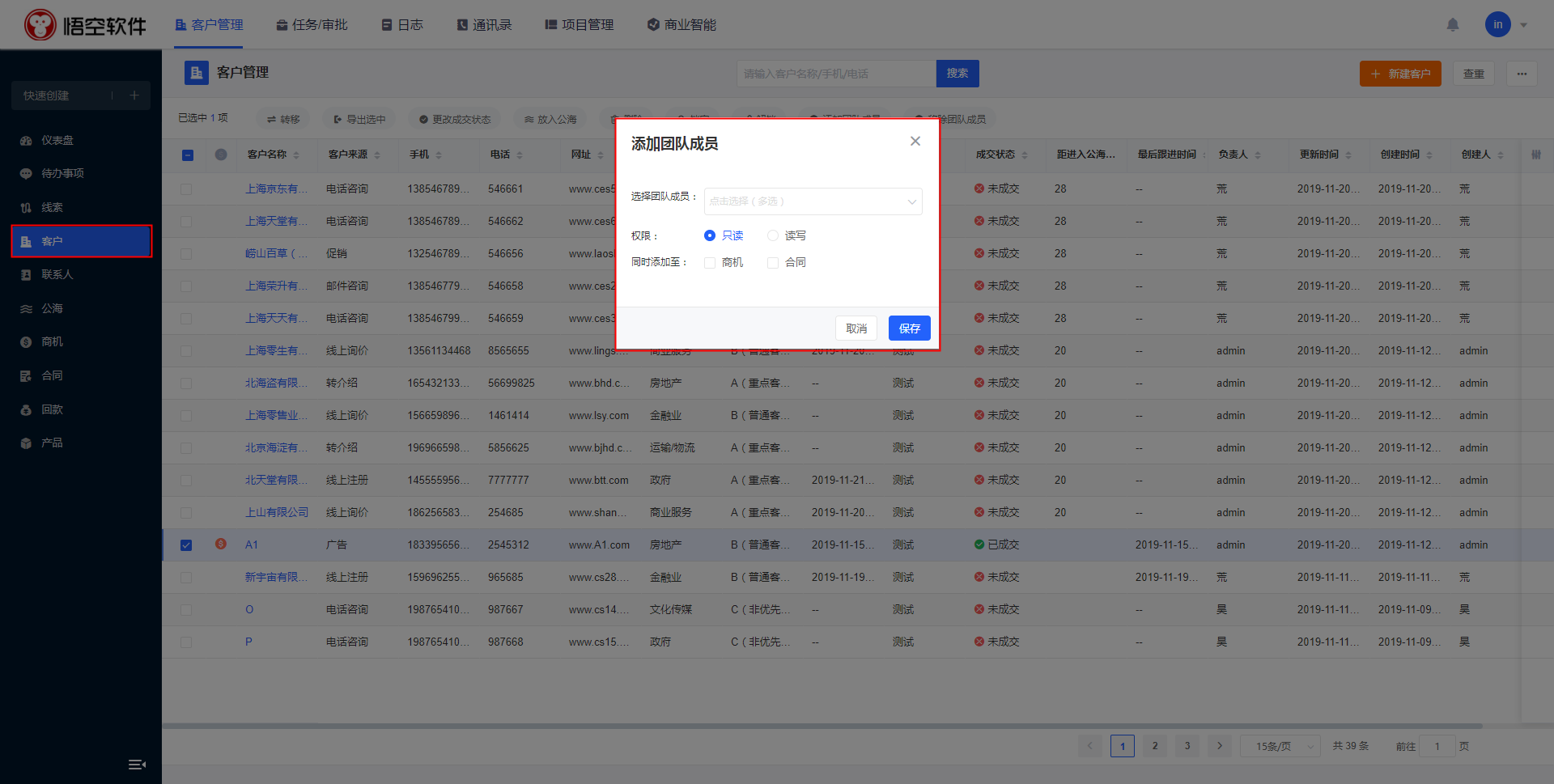Image resolution: width=1554 pixels, height=784 pixels.
Task: Select the 读写 permission radio button
Action: [x=773, y=235]
